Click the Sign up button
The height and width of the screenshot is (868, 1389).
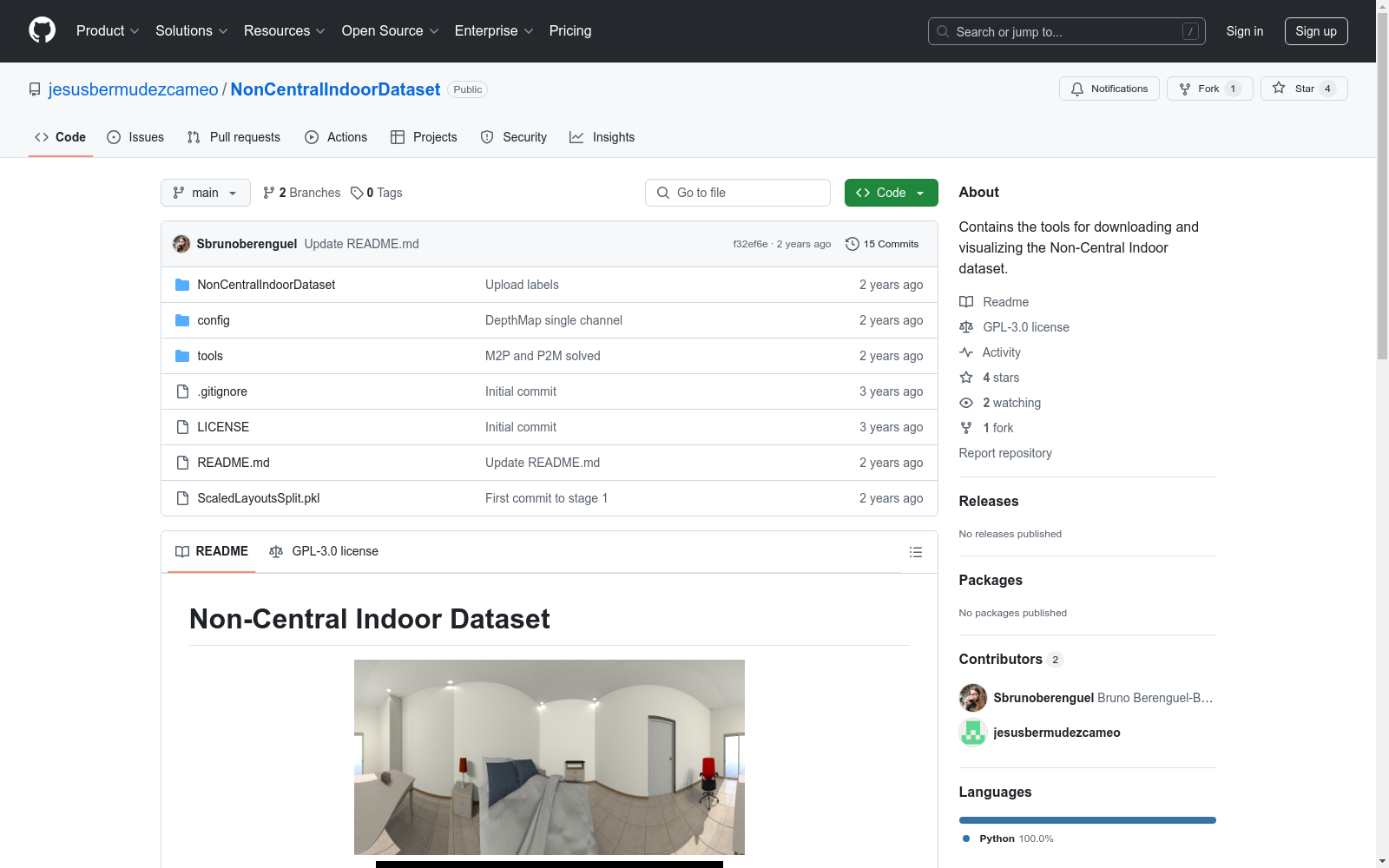click(x=1316, y=31)
